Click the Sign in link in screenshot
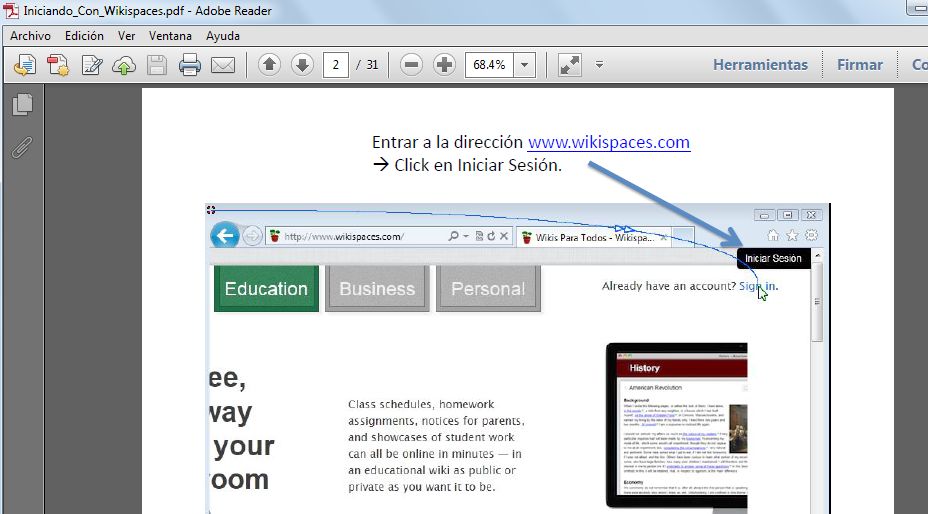The height and width of the screenshot is (514, 928). (759, 286)
